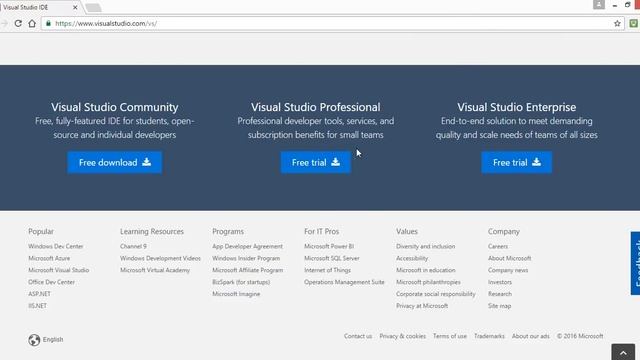Open Diversity and inclusion link

(x=425, y=247)
